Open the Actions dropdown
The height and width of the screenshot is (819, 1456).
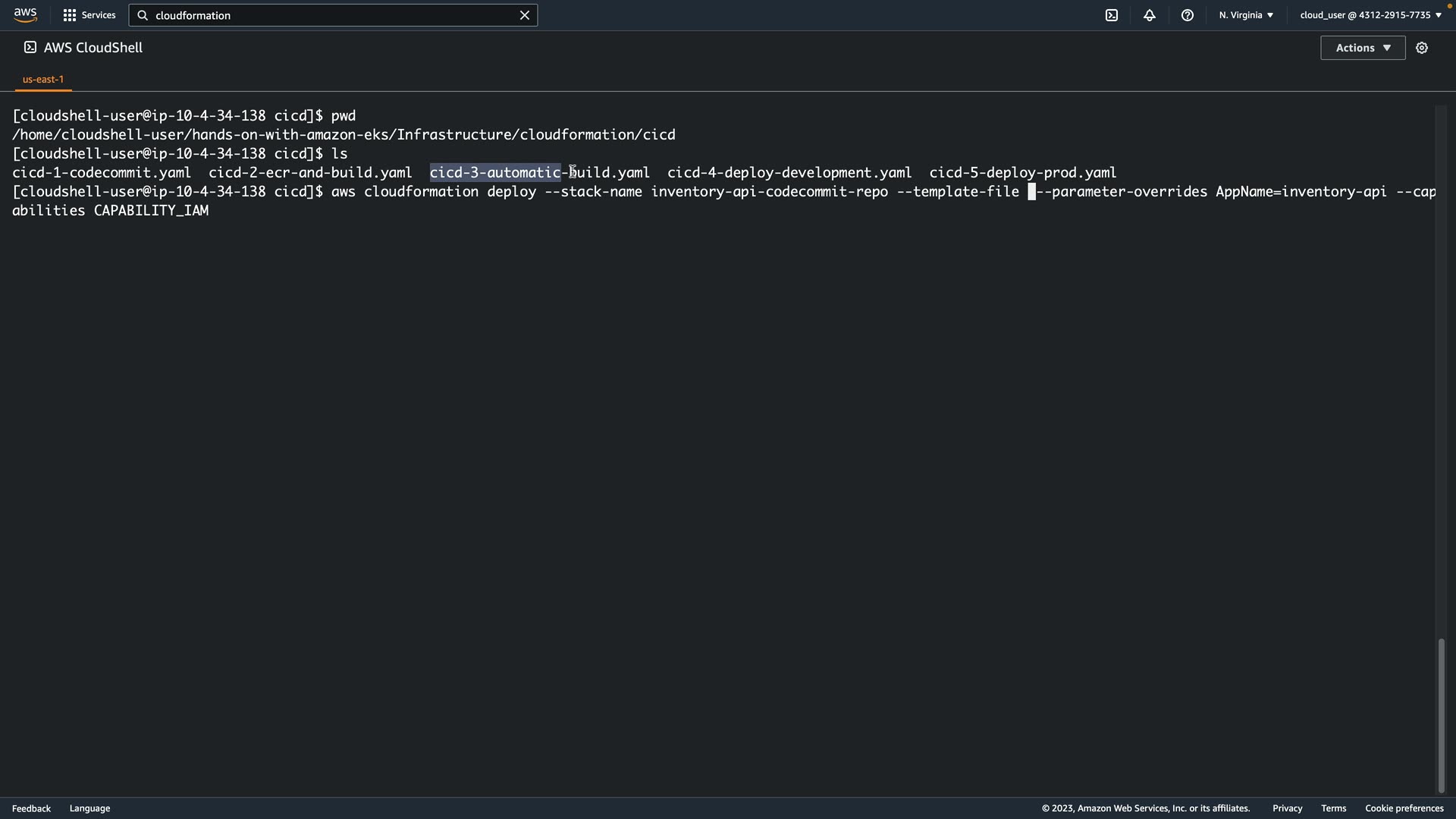1362,48
